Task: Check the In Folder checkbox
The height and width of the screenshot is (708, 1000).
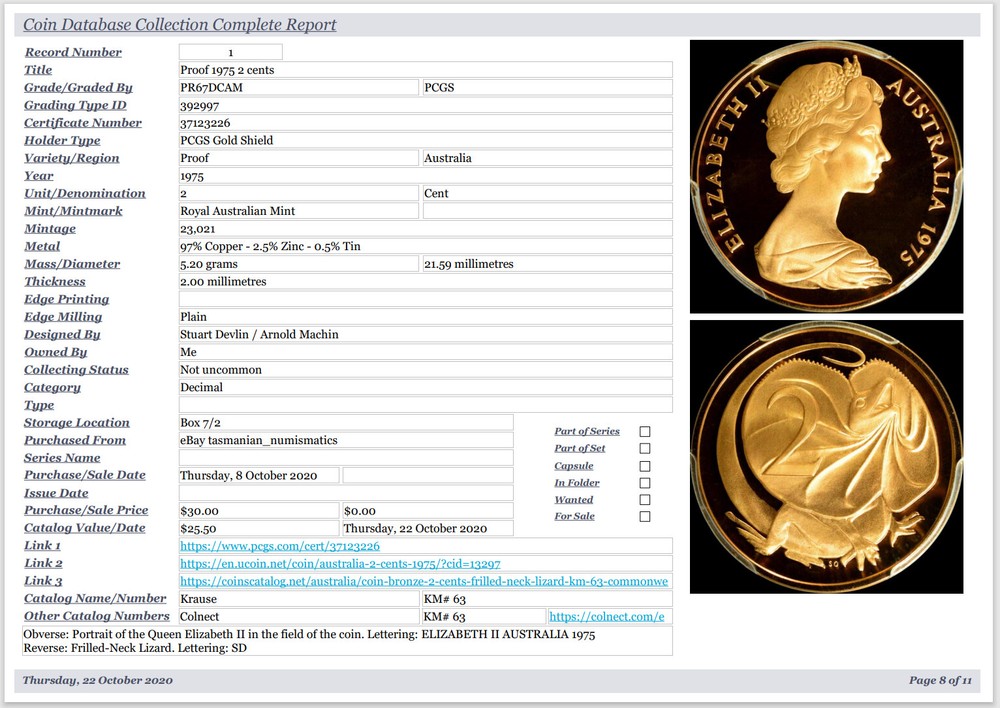Action: coord(644,482)
